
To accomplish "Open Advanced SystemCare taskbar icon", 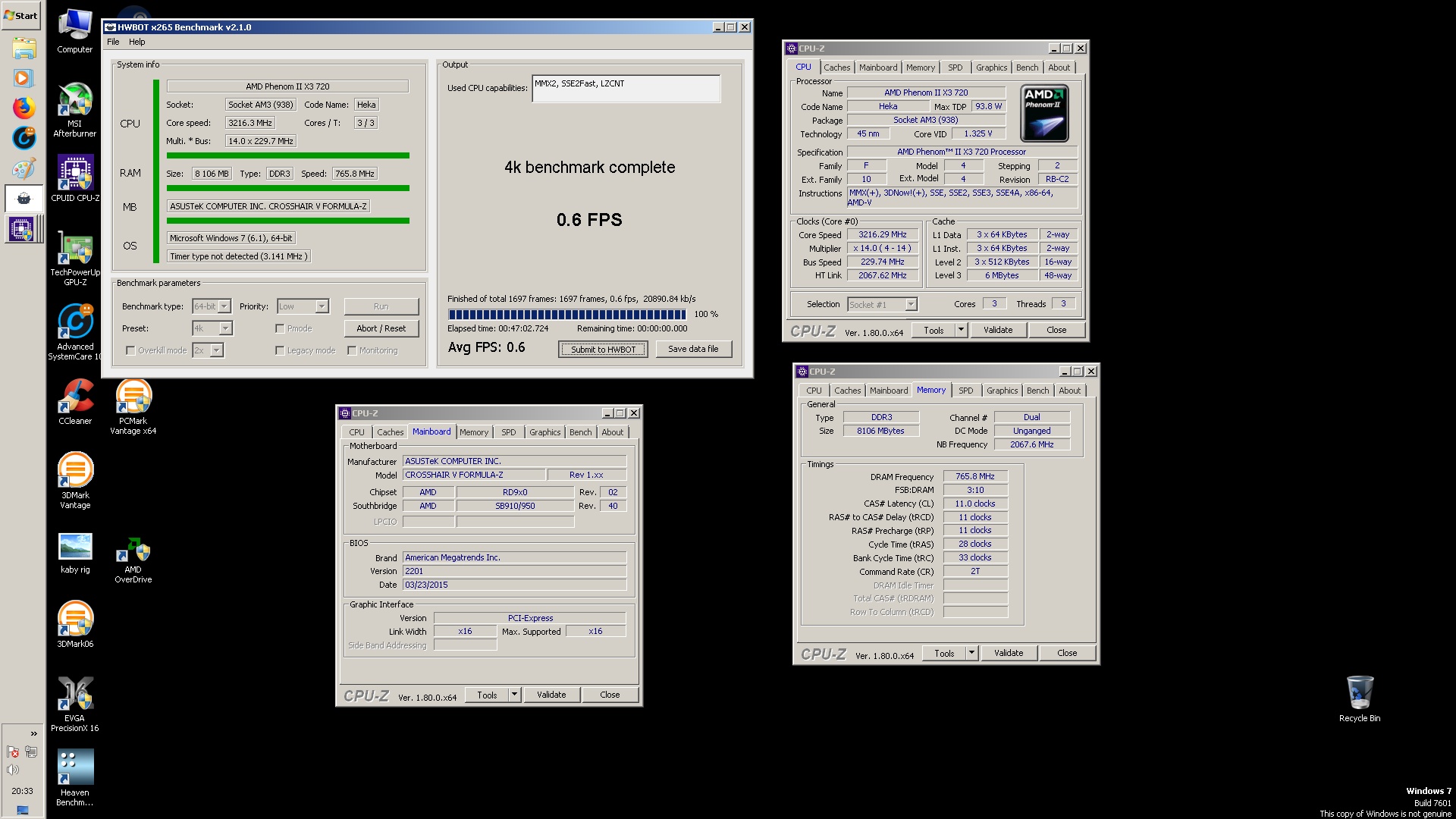I will tap(24, 138).
